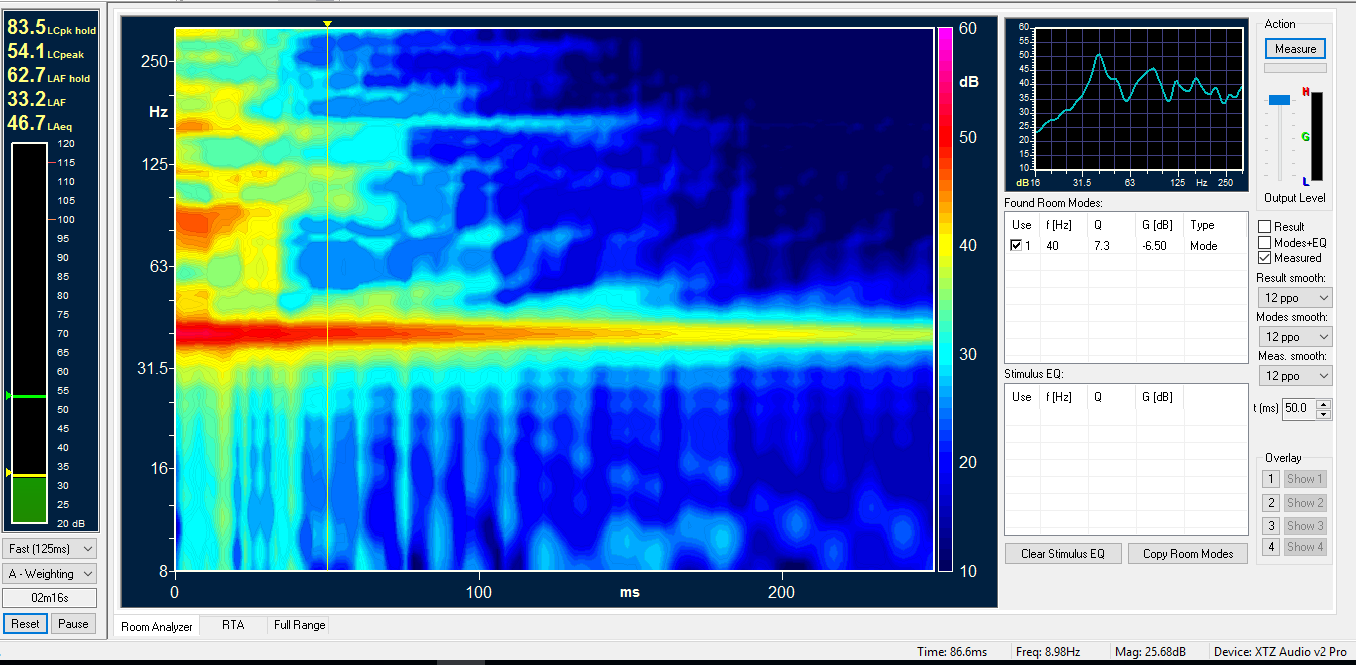This screenshot has height=665, width=1356.
Task: Click Show 1 overlay button
Action: point(1305,479)
